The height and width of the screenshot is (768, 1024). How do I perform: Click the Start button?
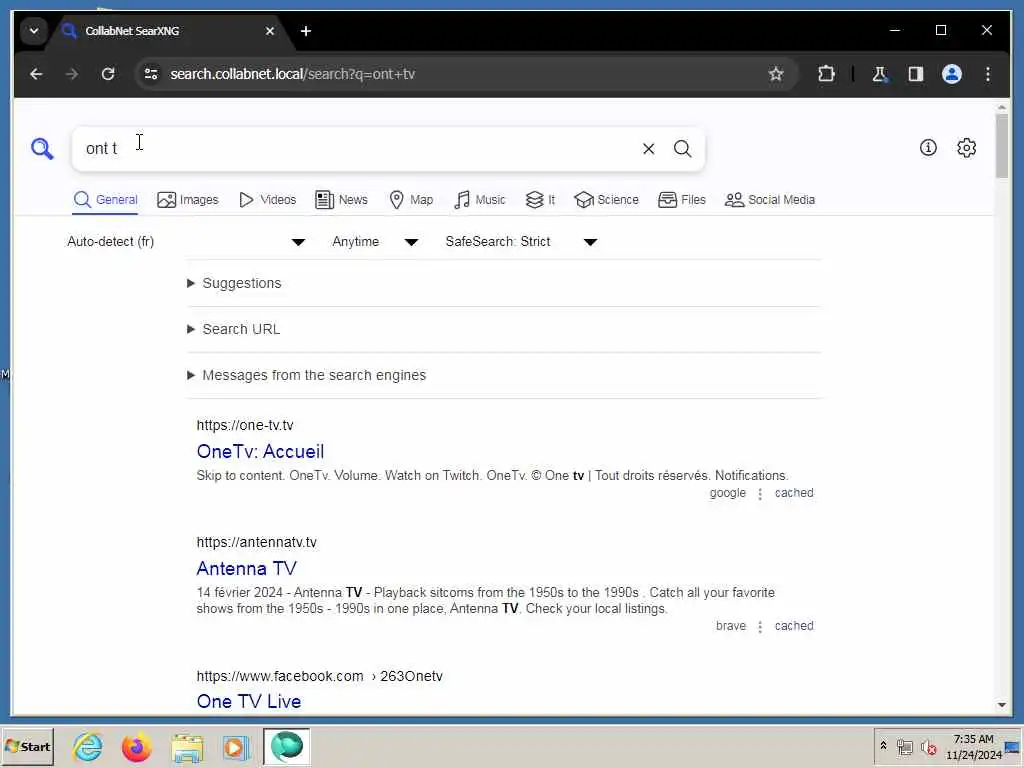(27, 746)
